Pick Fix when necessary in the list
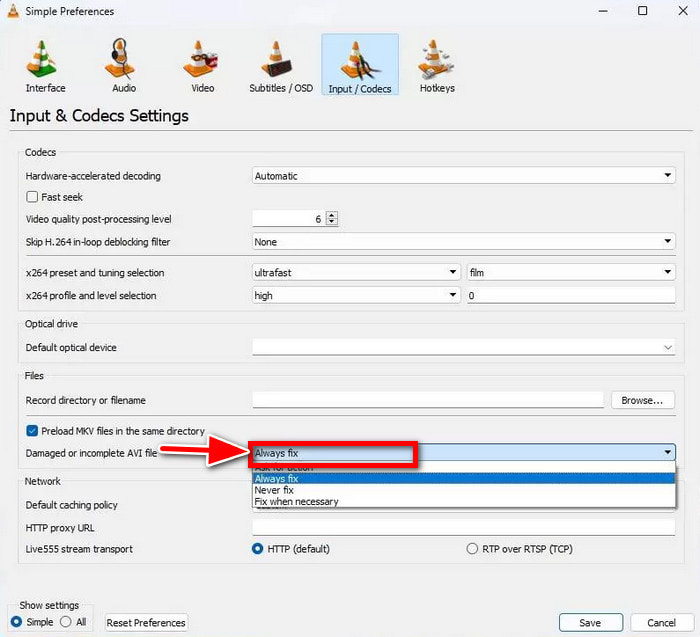 [x=297, y=502]
